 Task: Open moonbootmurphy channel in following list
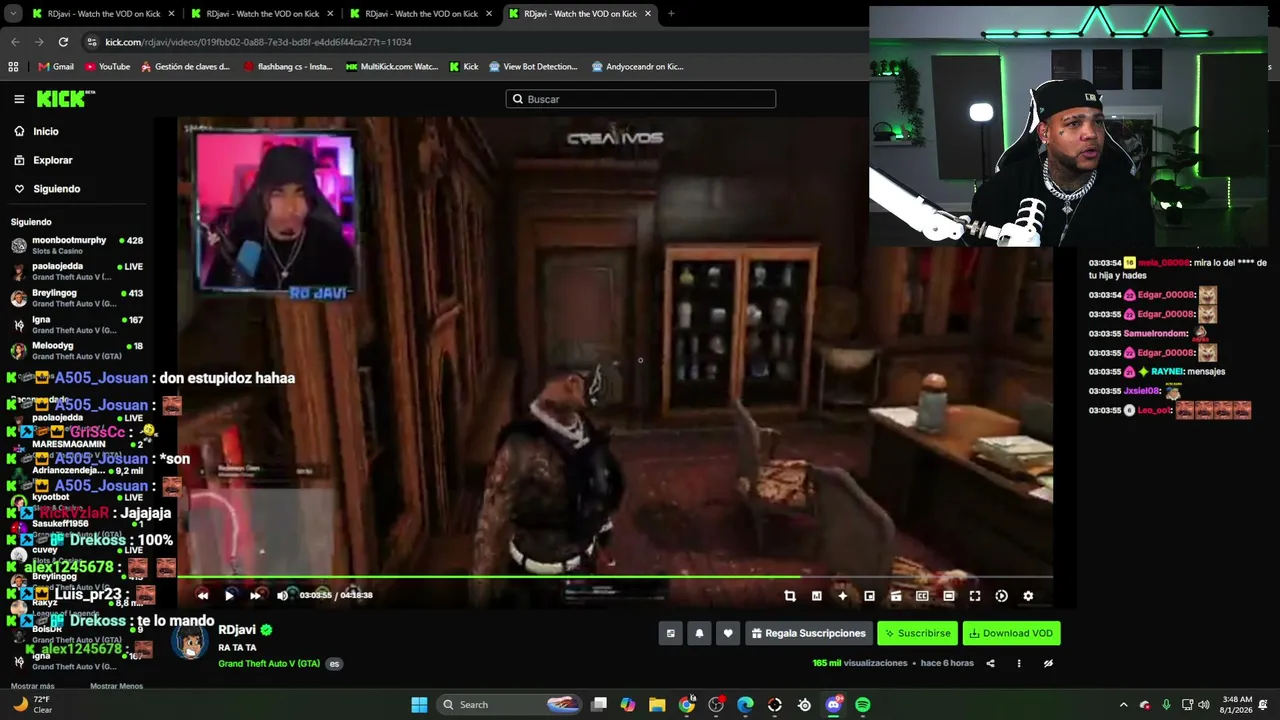[77, 245]
